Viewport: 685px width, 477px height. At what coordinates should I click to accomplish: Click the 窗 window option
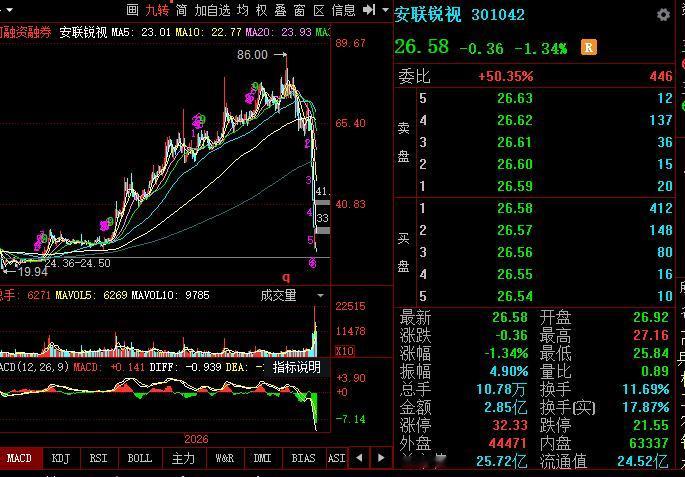[300, 10]
